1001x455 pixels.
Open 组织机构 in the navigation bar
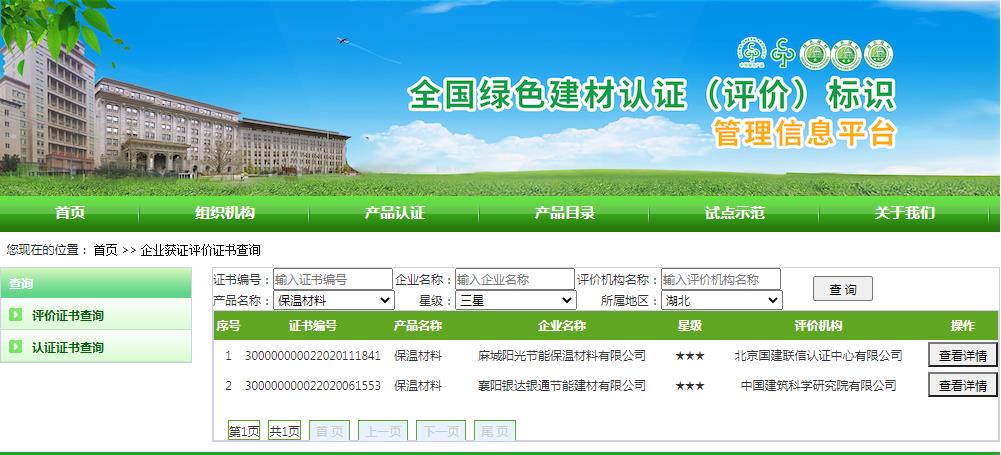tap(224, 212)
